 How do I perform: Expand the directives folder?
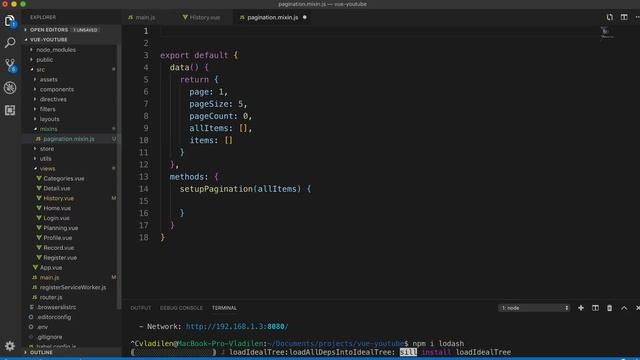[53, 99]
